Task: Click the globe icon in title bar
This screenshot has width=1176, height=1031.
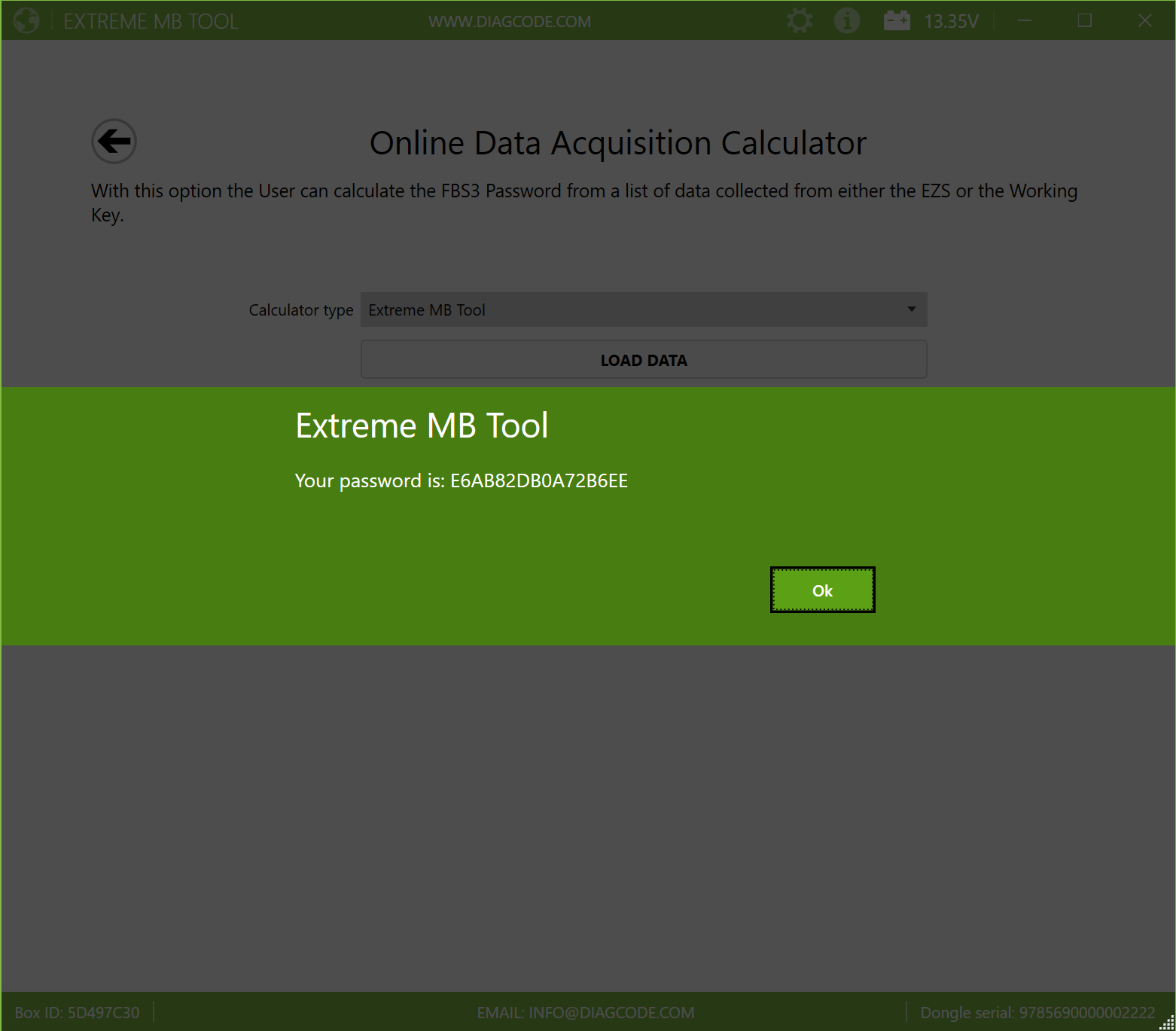Action: coord(26,20)
